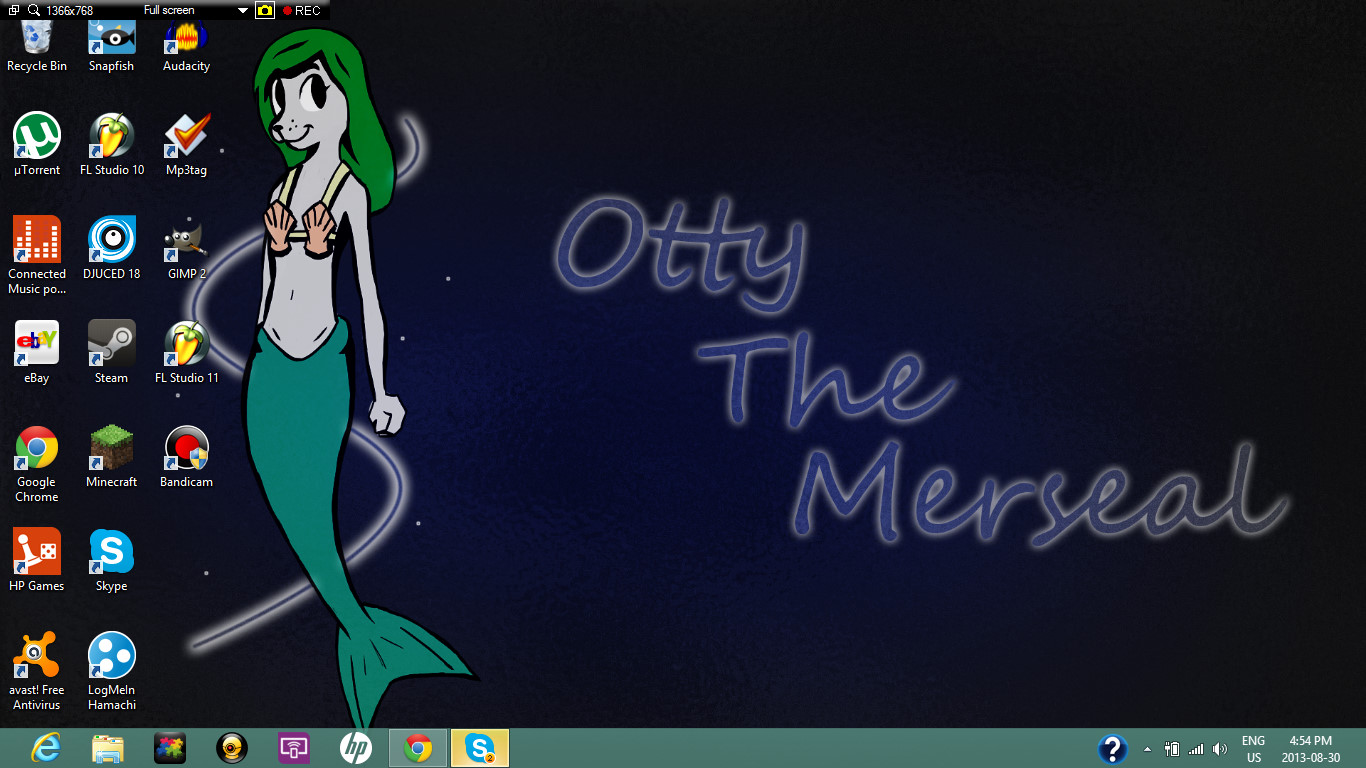Select the Google Chrome desktop icon
1366x768 pixels.
click(37, 464)
